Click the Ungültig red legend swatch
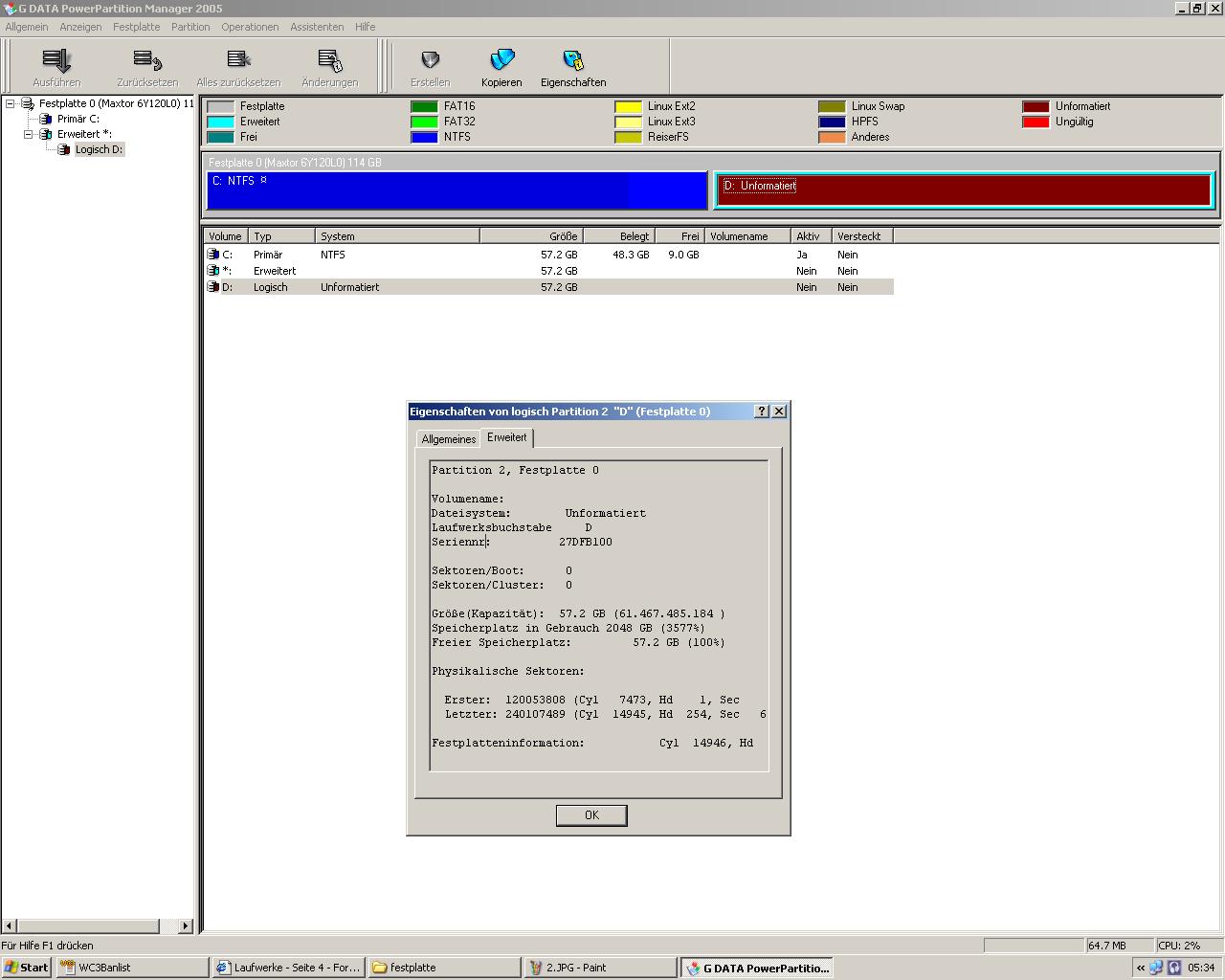The height and width of the screenshot is (980, 1225). tap(1036, 122)
